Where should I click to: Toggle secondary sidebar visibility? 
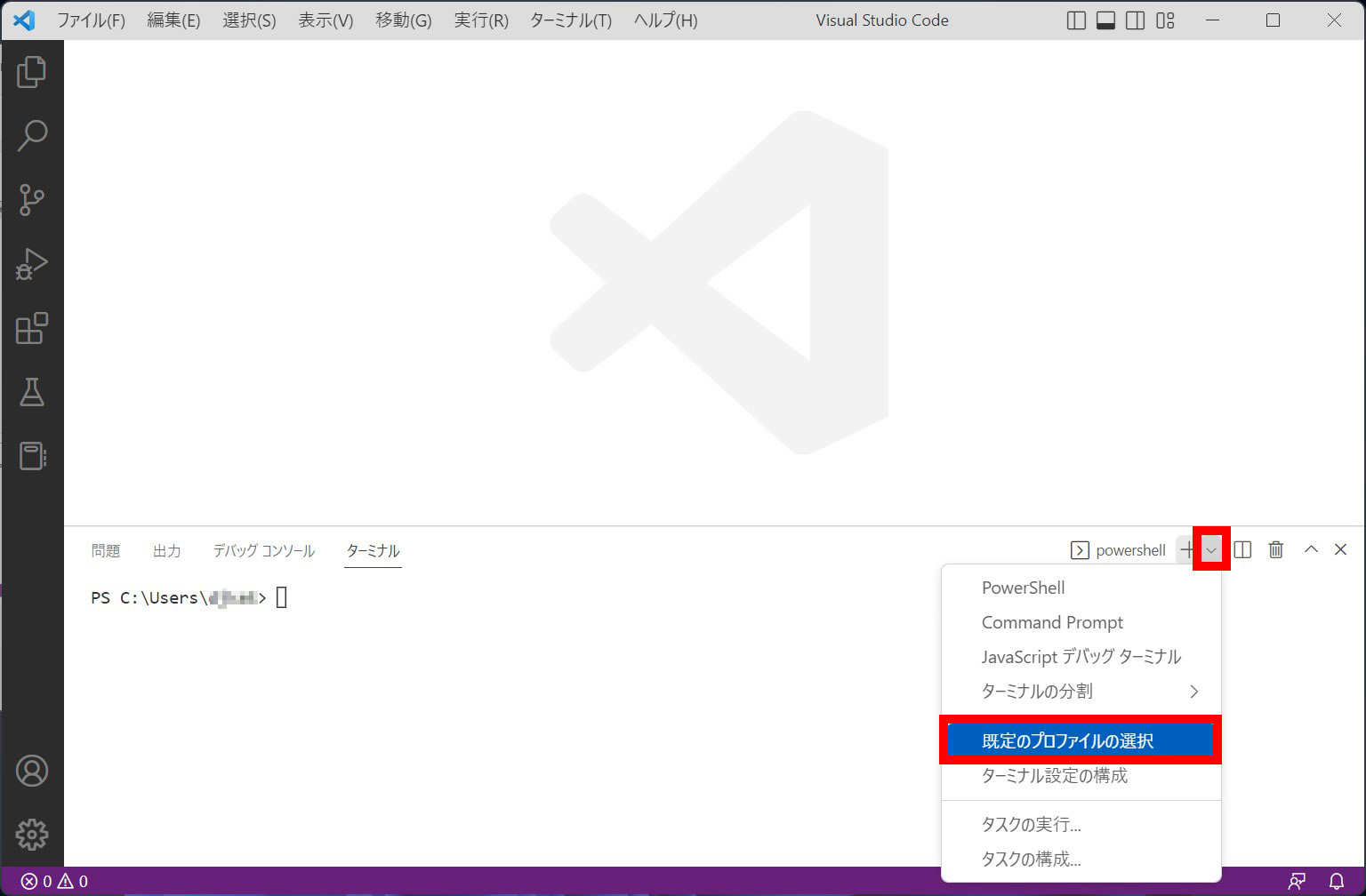pyautogui.click(x=1136, y=20)
